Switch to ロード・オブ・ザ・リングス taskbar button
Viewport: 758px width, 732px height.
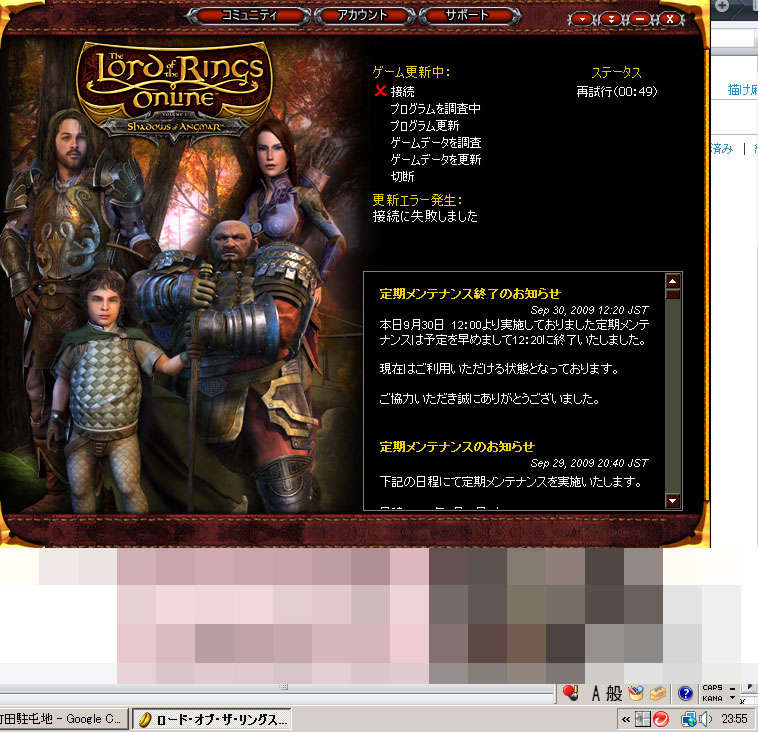coord(212,719)
